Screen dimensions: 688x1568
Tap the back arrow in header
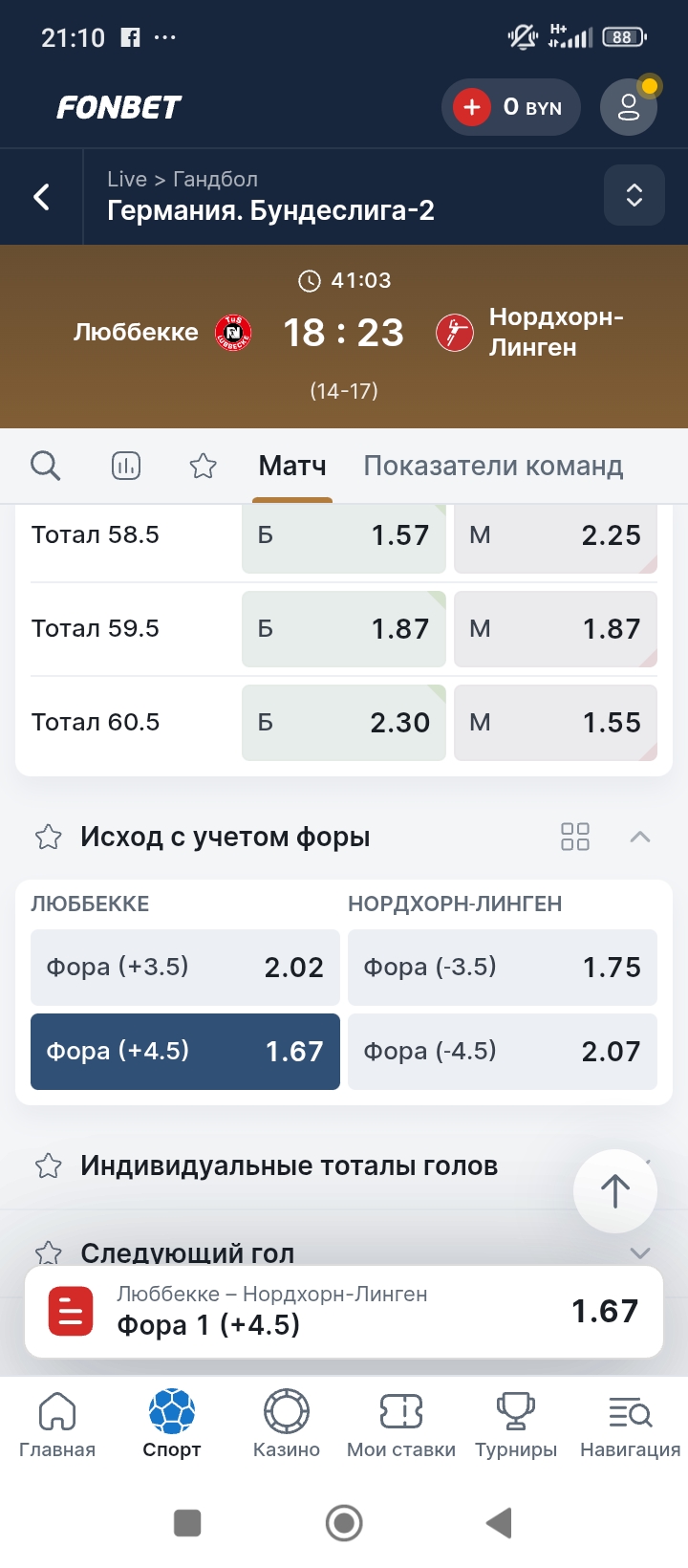[x=42, y=197]
